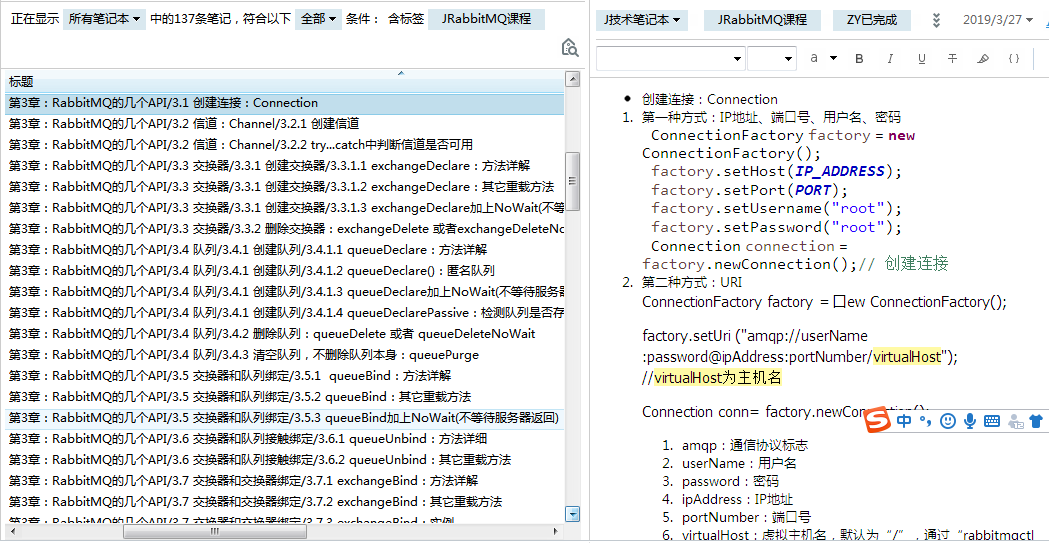The image size is (1049, 543).
Task: Open the Sogou input method S logo menu
Action: 876,420
